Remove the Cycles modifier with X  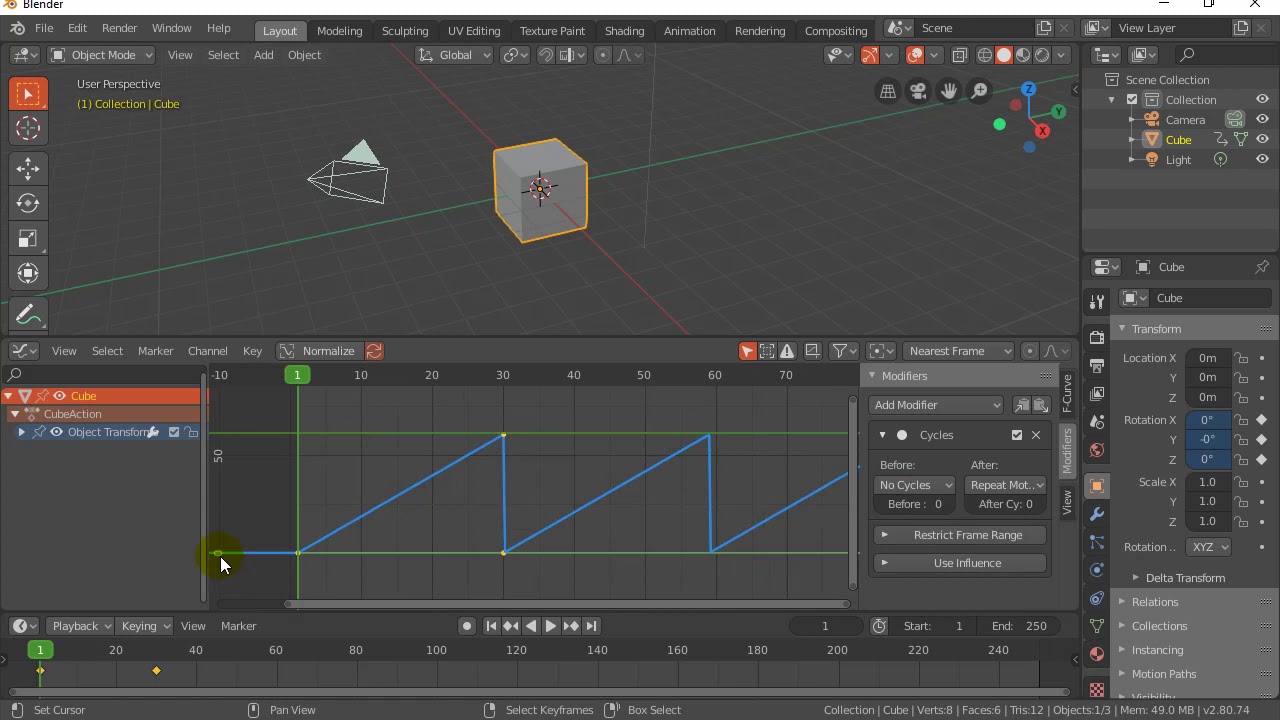pos(1036,435)
